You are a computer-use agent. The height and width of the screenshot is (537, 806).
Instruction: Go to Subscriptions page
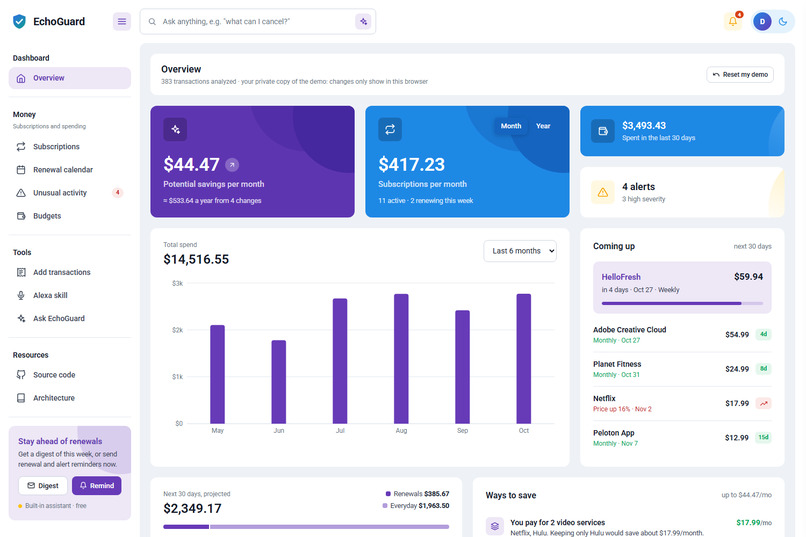tap(70, 147)
